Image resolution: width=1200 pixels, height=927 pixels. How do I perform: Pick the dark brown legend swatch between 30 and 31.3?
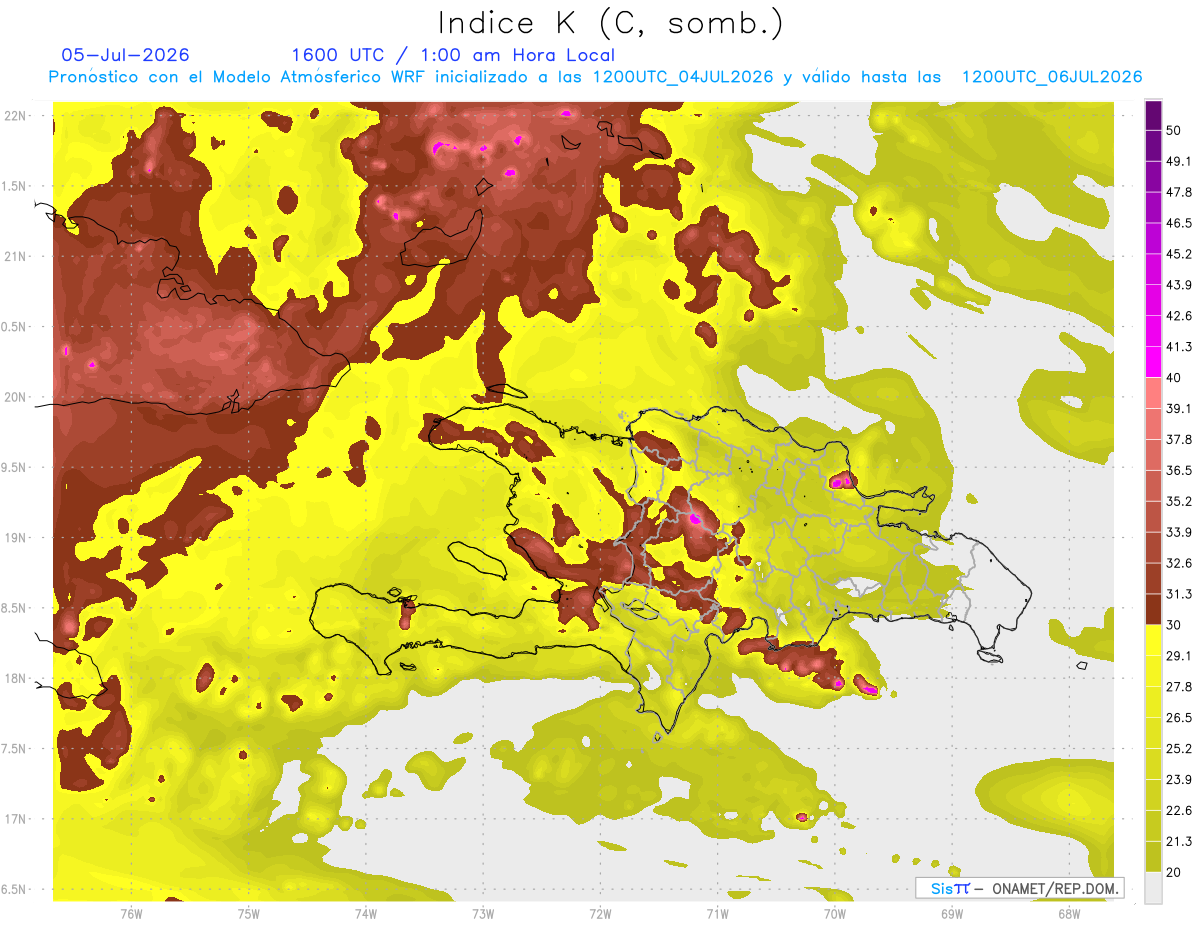click(1153, 610)
